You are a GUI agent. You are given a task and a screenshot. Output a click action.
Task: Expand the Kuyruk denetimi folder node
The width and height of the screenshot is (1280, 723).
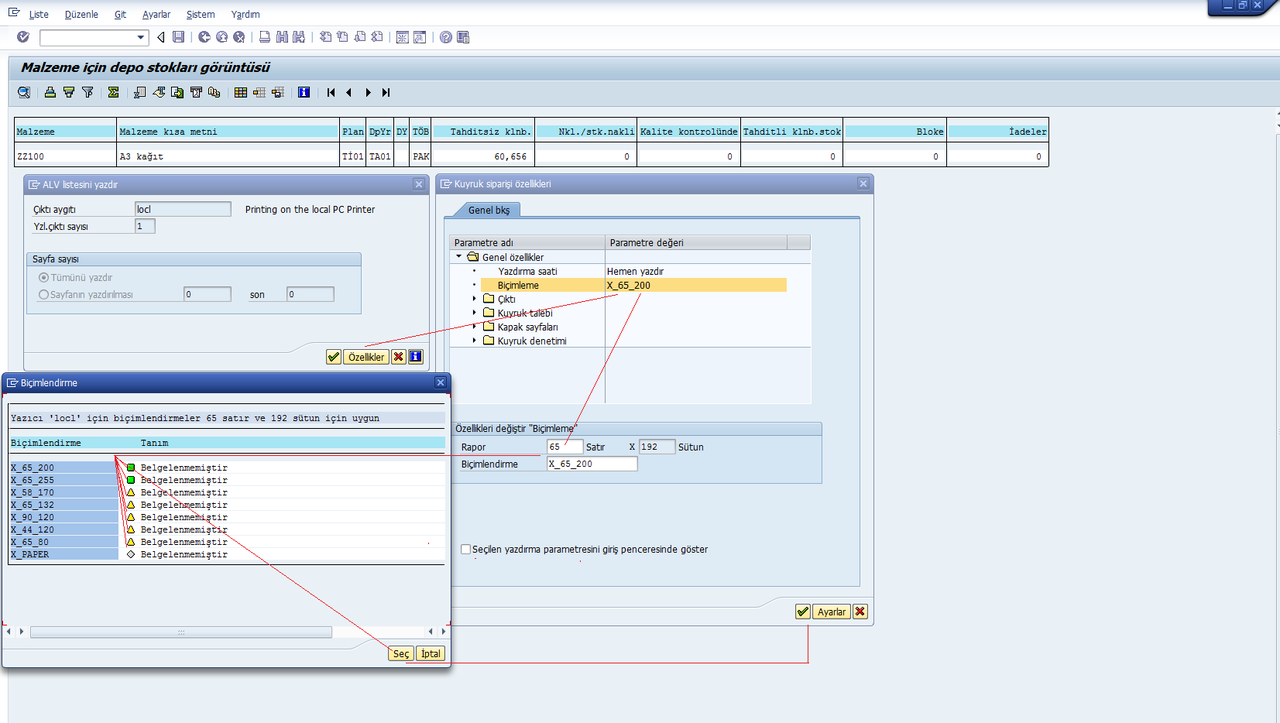475,341
